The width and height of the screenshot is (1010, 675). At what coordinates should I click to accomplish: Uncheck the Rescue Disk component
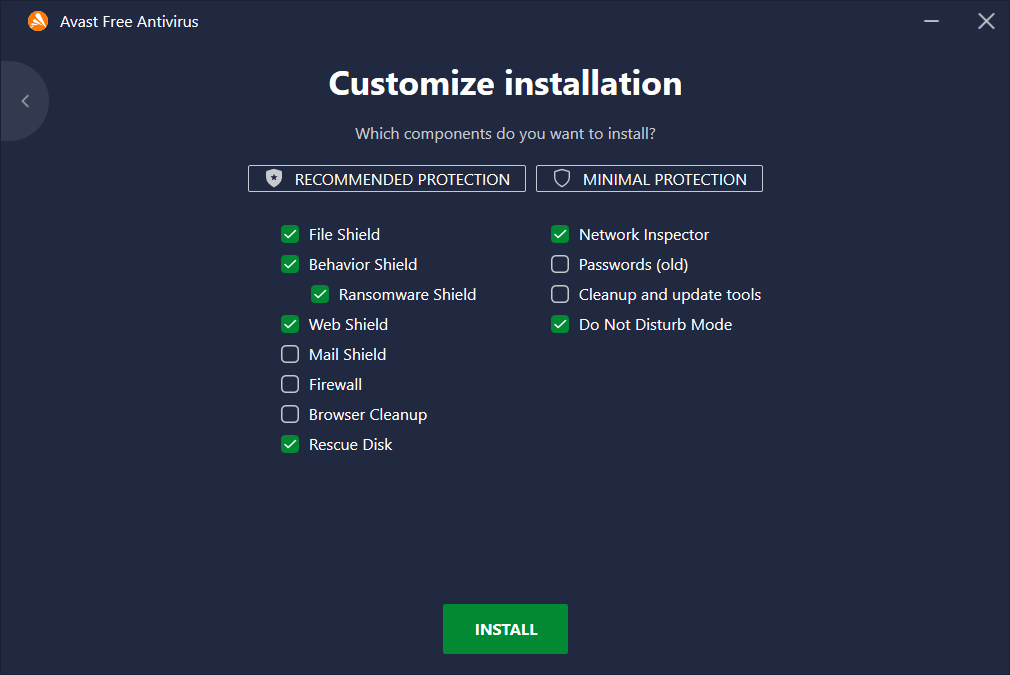(x=290, y=445)
